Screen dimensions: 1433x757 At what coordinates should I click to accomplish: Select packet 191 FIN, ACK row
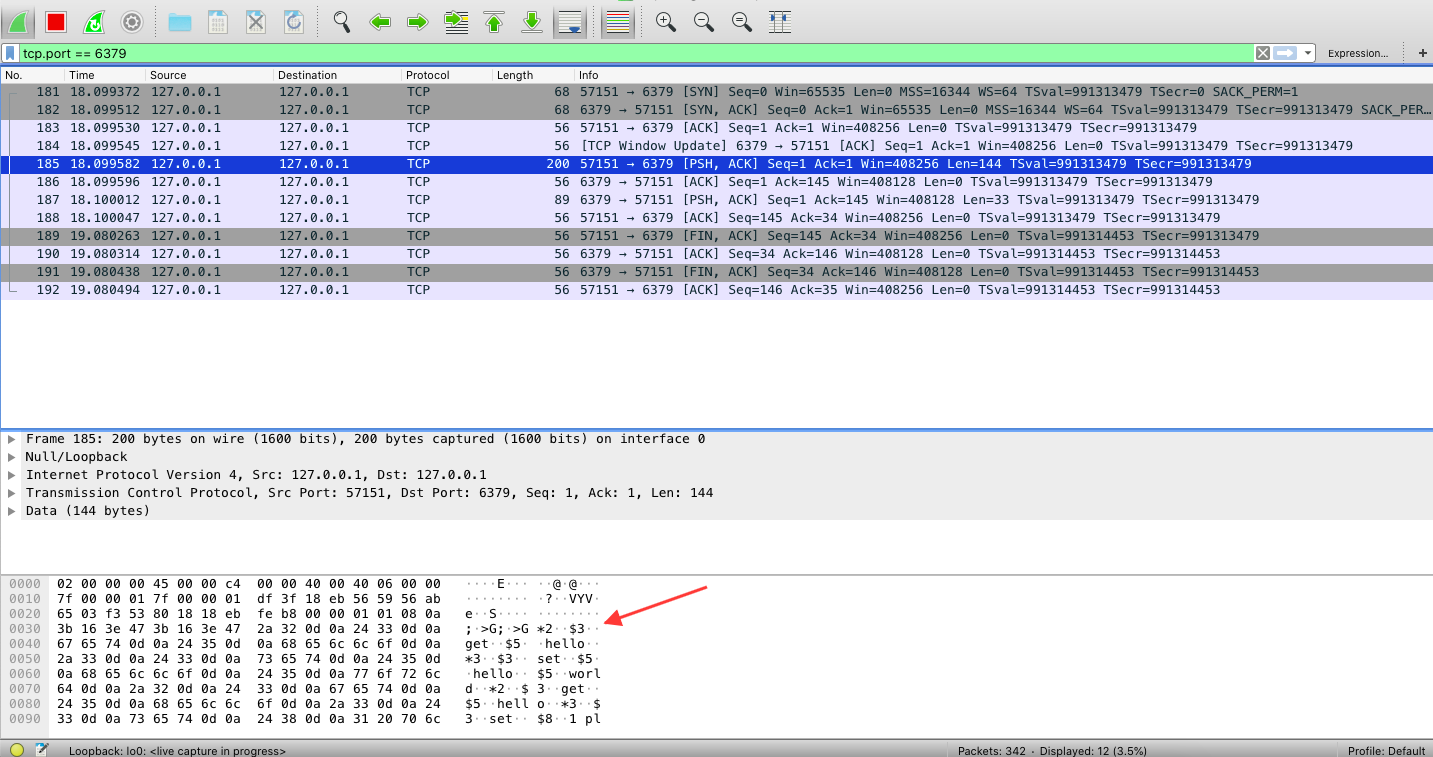[x=716, y=272]
